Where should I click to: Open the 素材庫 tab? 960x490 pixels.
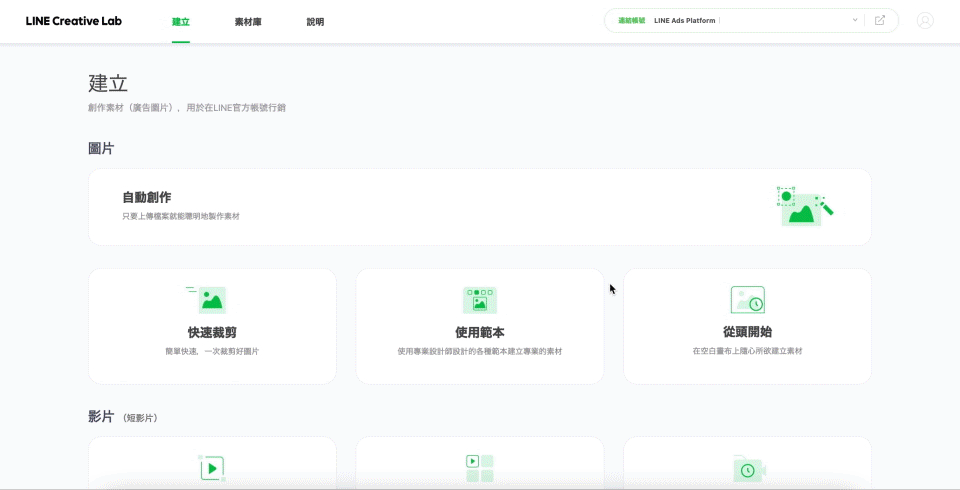pos(248,21)
